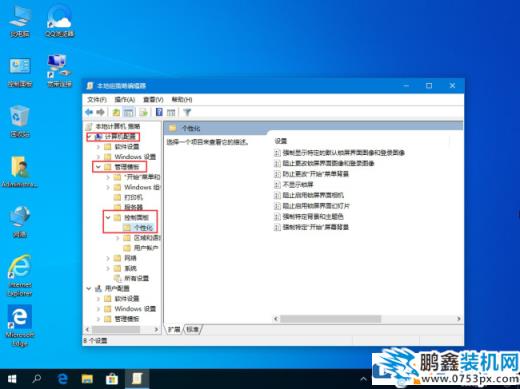
Task: Click the Group Policy Editor taskbar button
Action: (x=137, y=379)
